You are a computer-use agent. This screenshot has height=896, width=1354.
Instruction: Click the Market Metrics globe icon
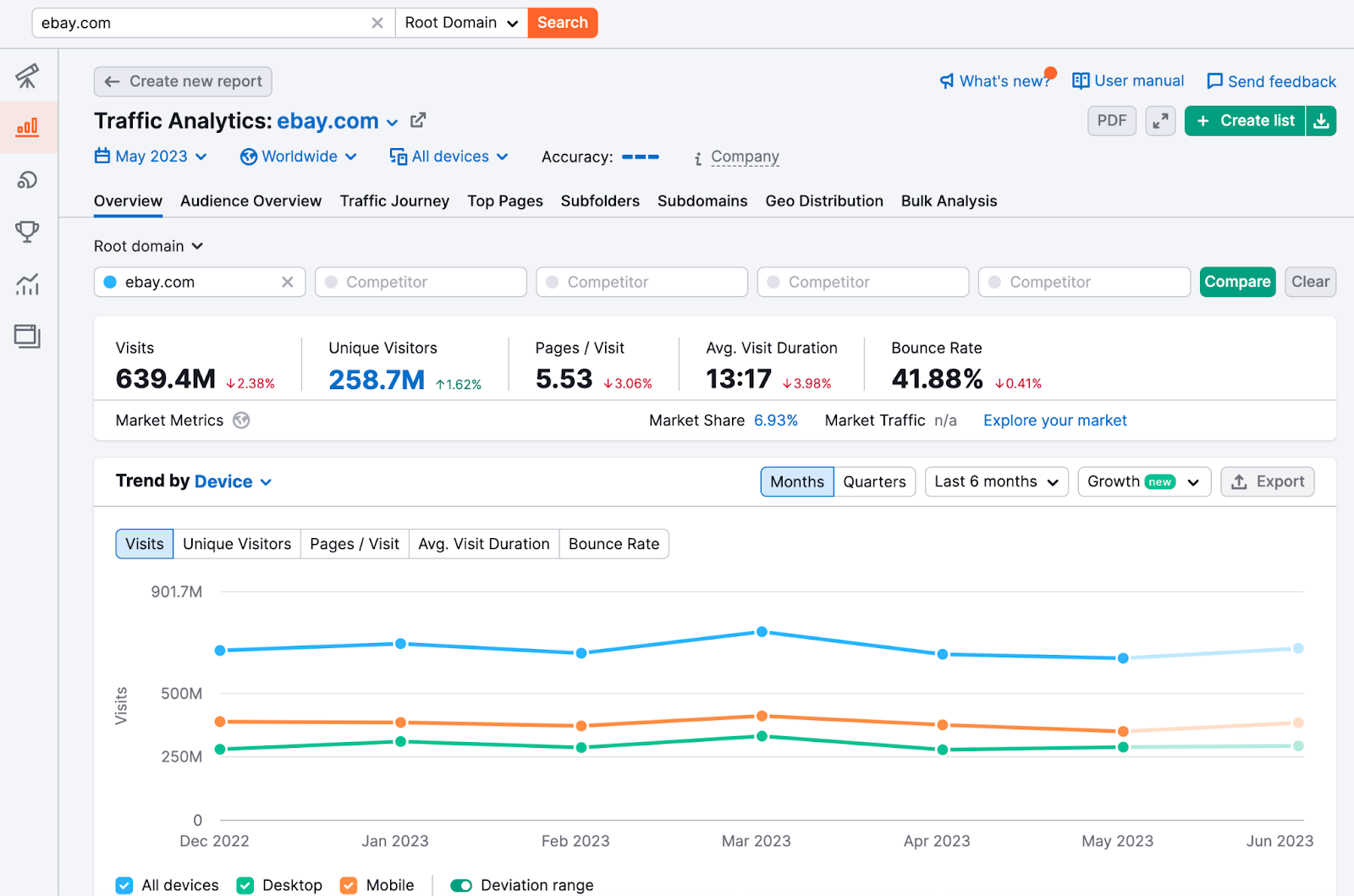(242, 421)
